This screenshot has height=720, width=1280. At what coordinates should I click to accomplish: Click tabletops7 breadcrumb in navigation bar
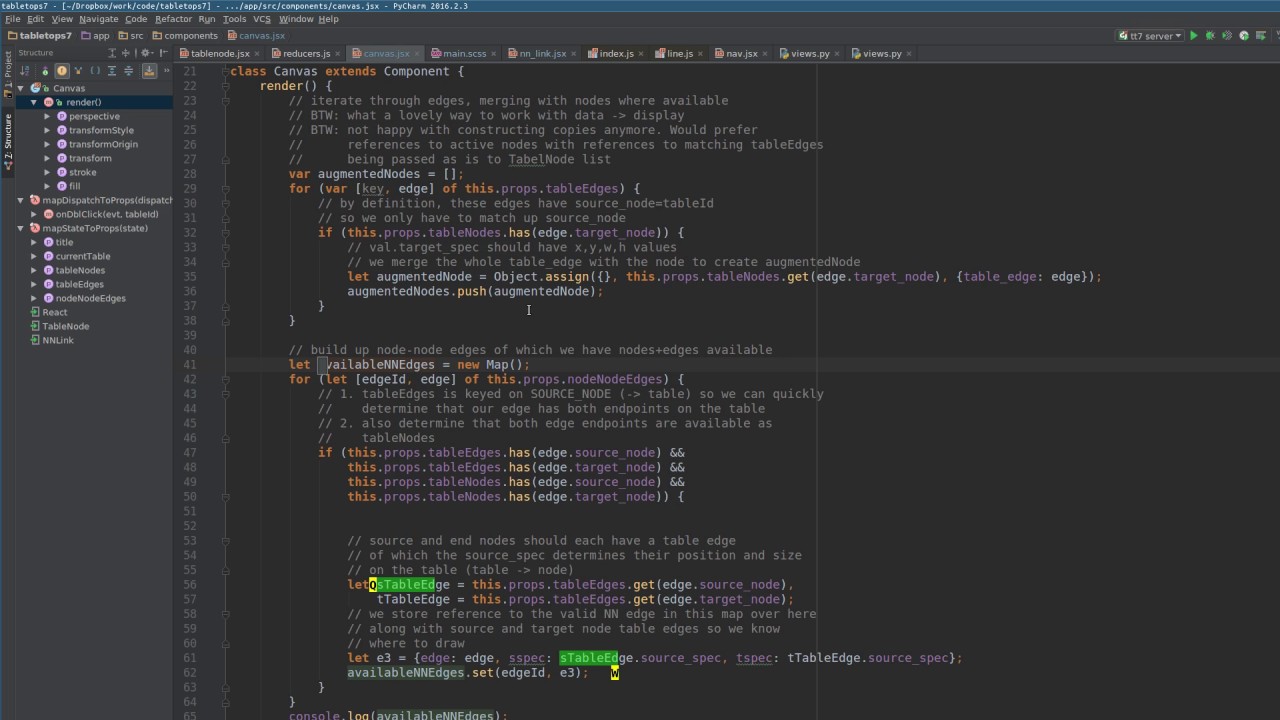(x=40, y=36)
